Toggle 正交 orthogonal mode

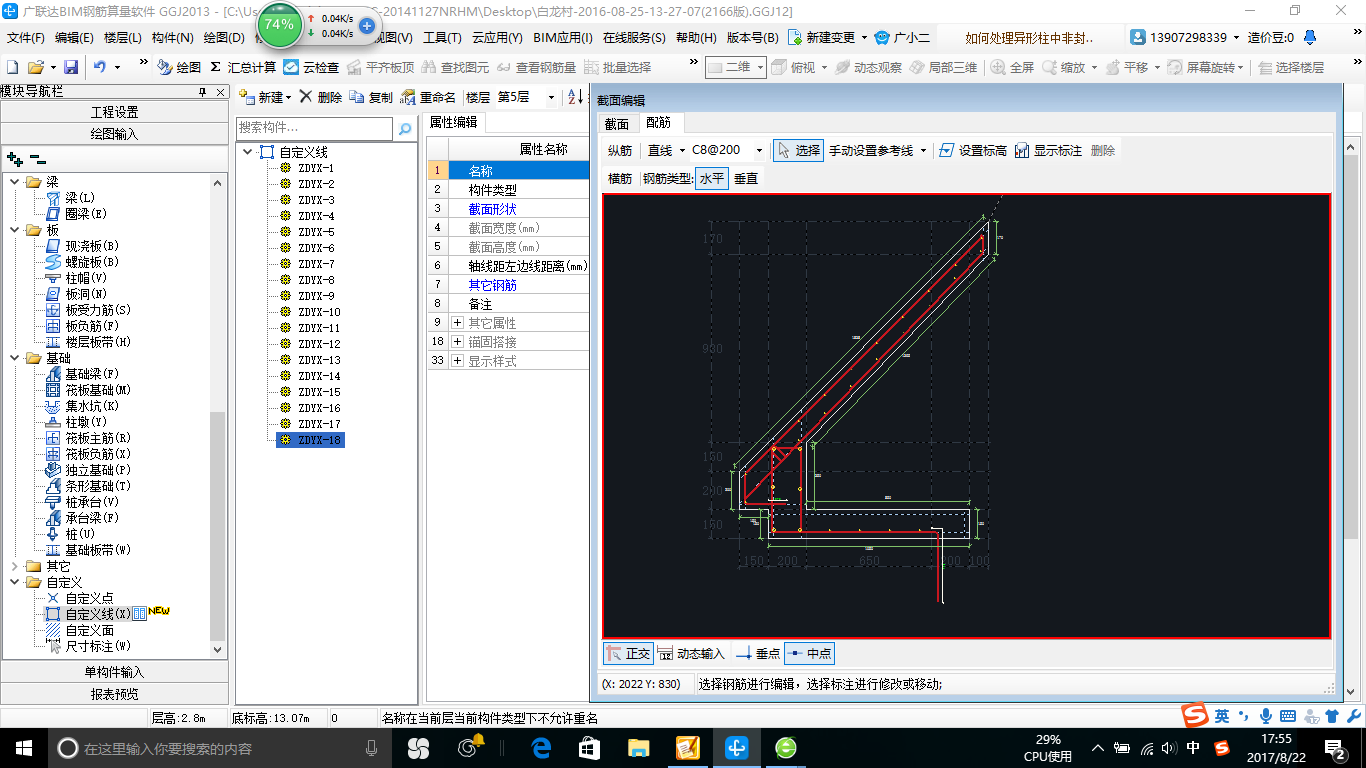(x=629, y=654)
